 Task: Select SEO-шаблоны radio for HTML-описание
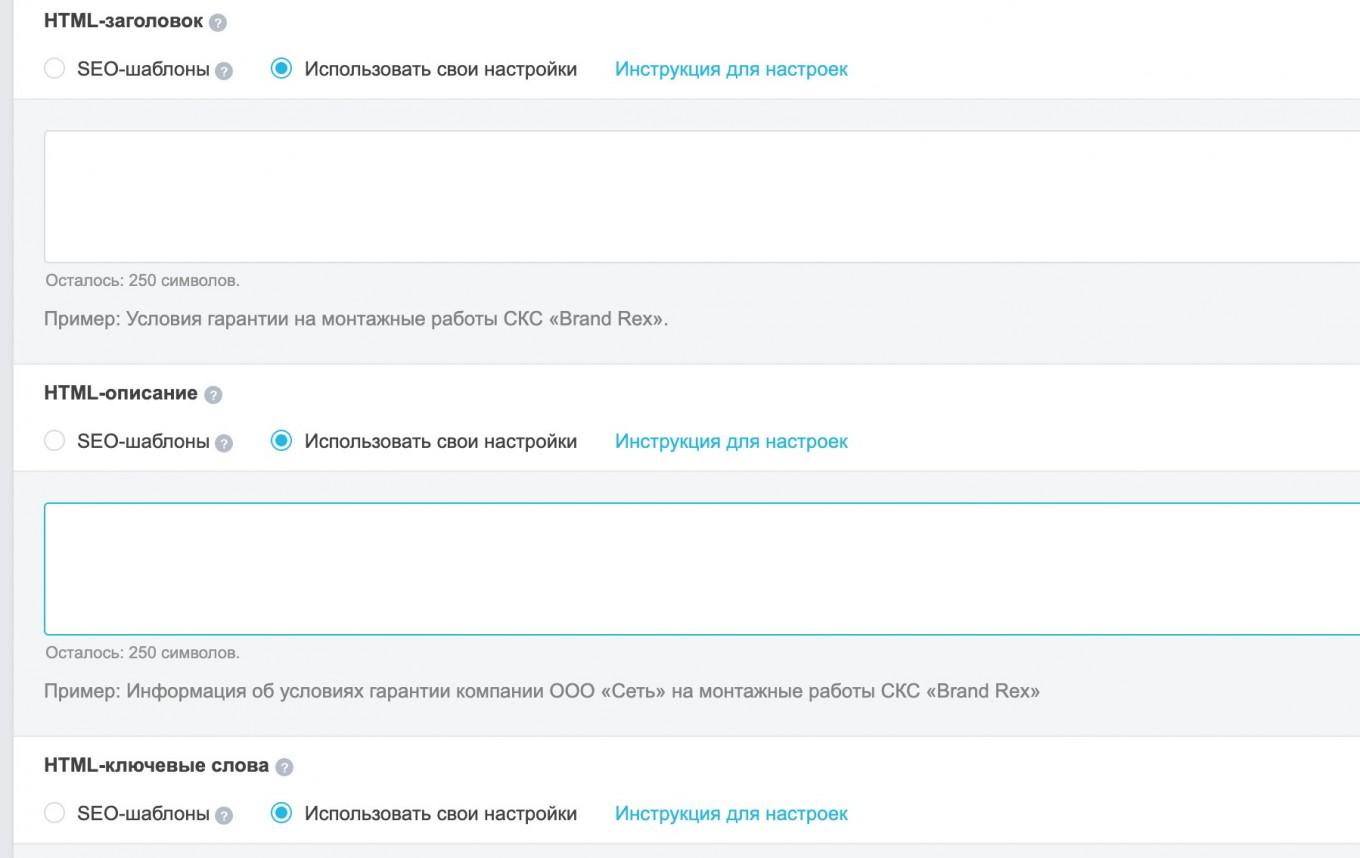click(x=55, y=441)
